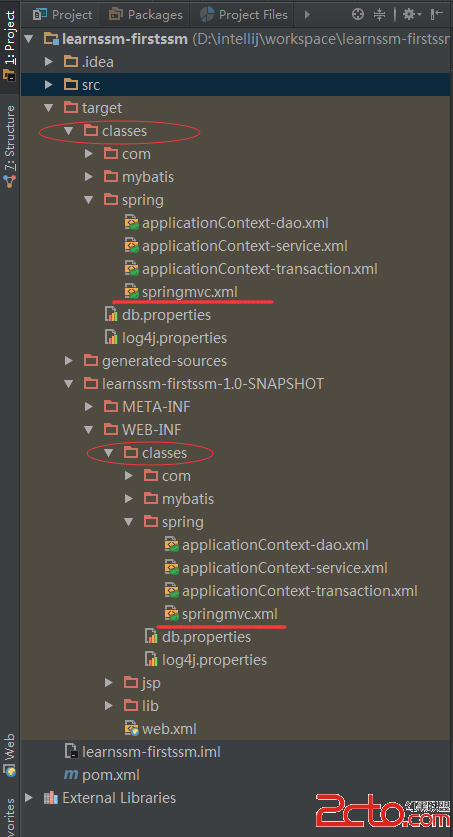Collapse the classes arrow under WEB-INF
Image resolution: width=453 pixels, height=837 pixels.
(109, 453)
